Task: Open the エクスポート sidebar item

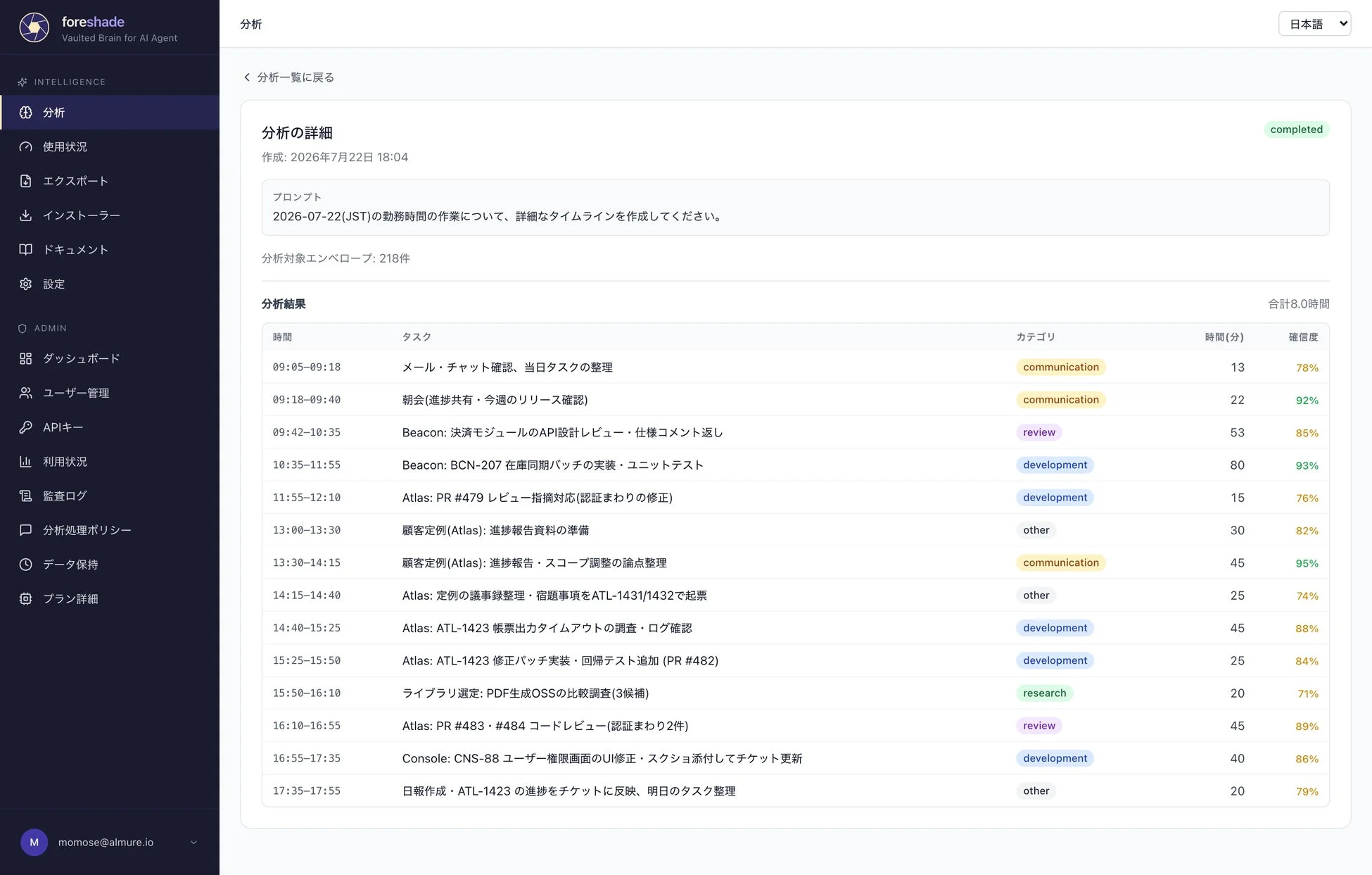Action: (110, 181)
